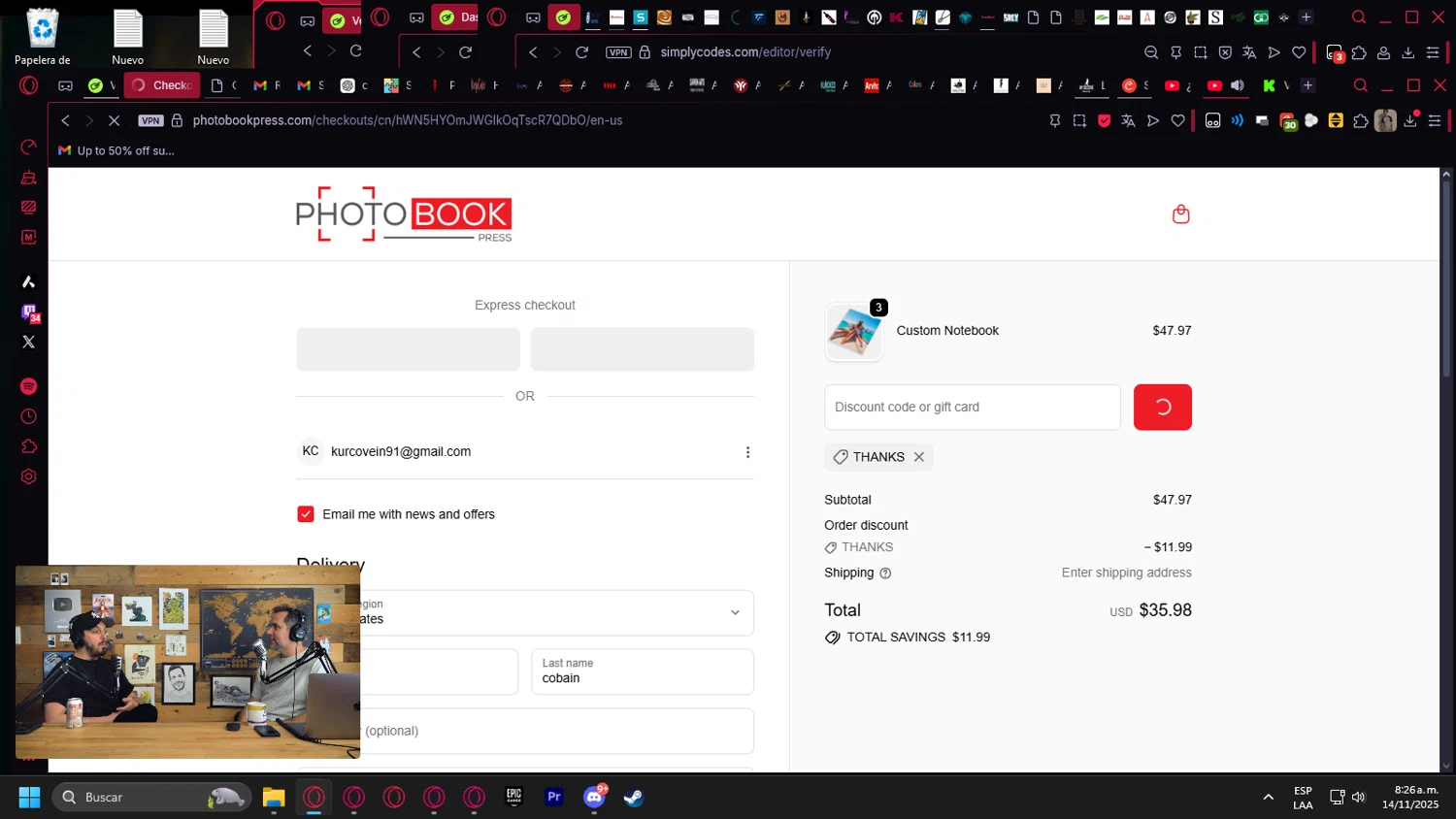Open File Explorer from the taskbar
The image size is (1456, 819).
point(274,798)
